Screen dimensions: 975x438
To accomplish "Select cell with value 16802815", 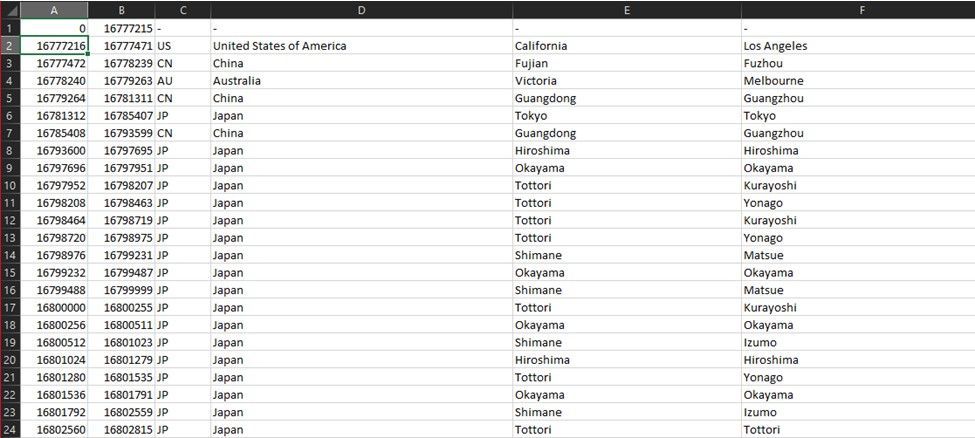I will click(121, 429).
